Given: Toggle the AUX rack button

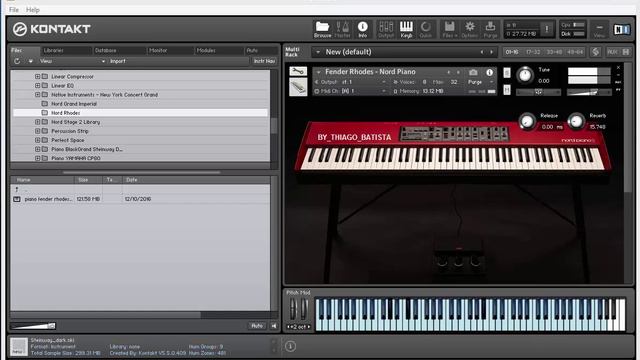Looking at the screenshot, I should 612,52.
